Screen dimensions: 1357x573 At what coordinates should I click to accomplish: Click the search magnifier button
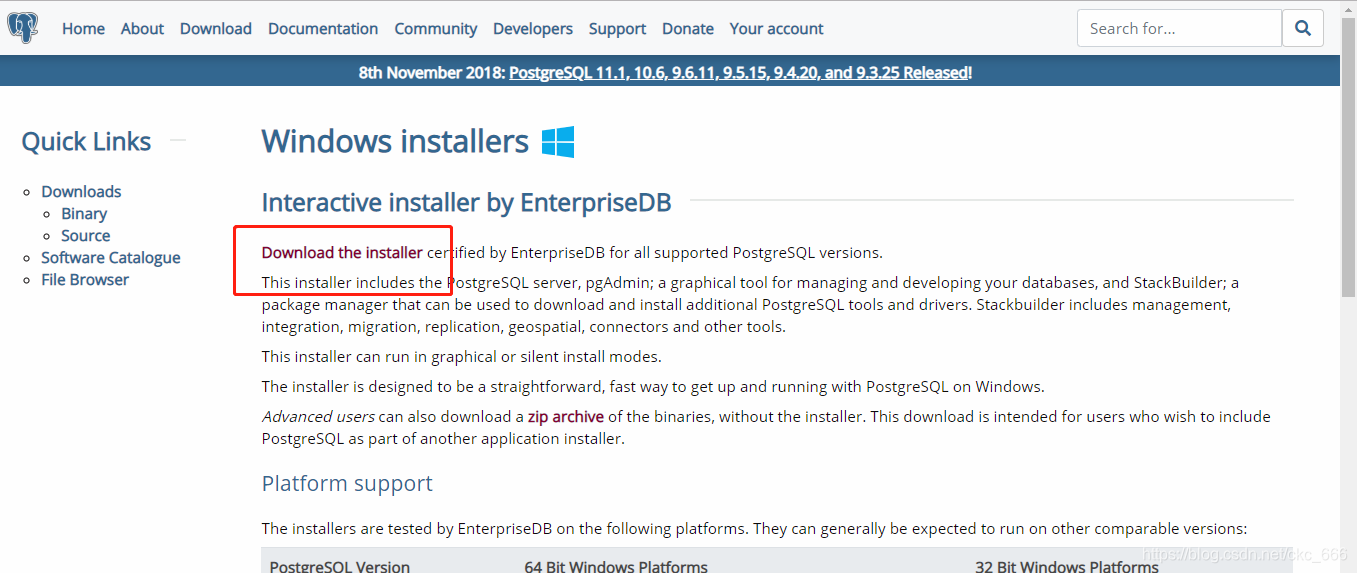(x=1303, y=28)
